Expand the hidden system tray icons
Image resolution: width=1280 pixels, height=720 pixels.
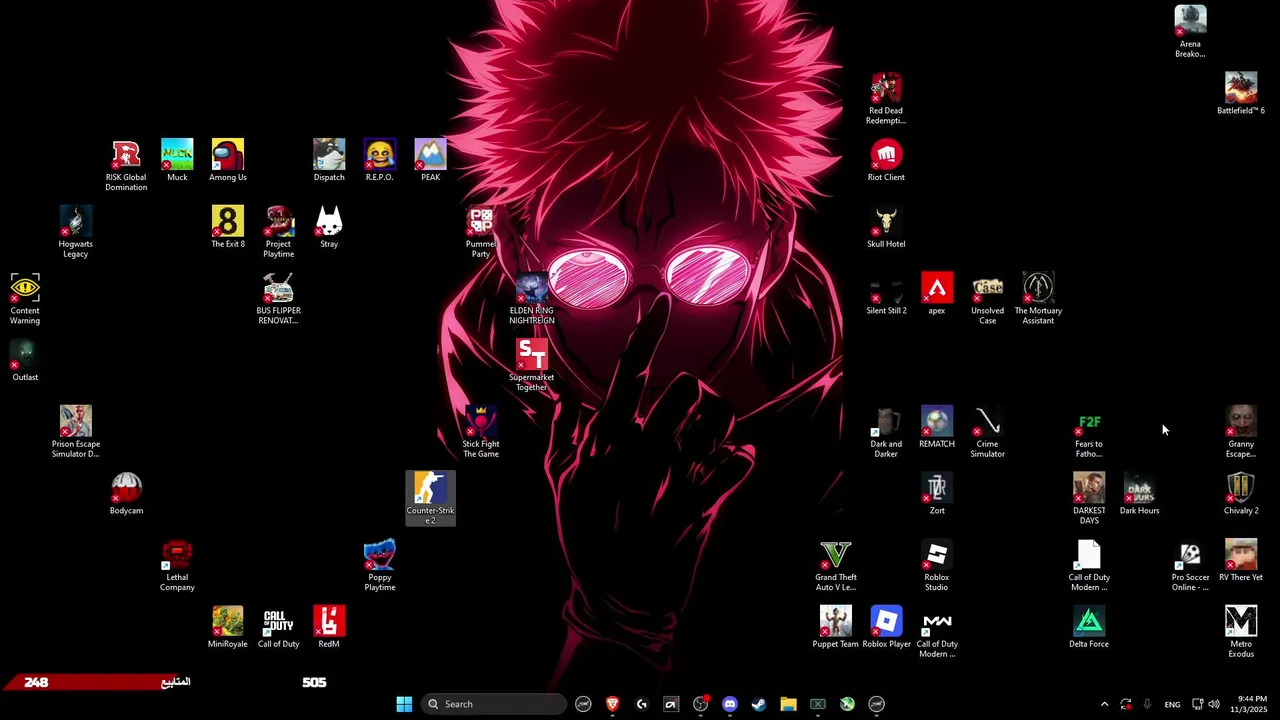1104,704
